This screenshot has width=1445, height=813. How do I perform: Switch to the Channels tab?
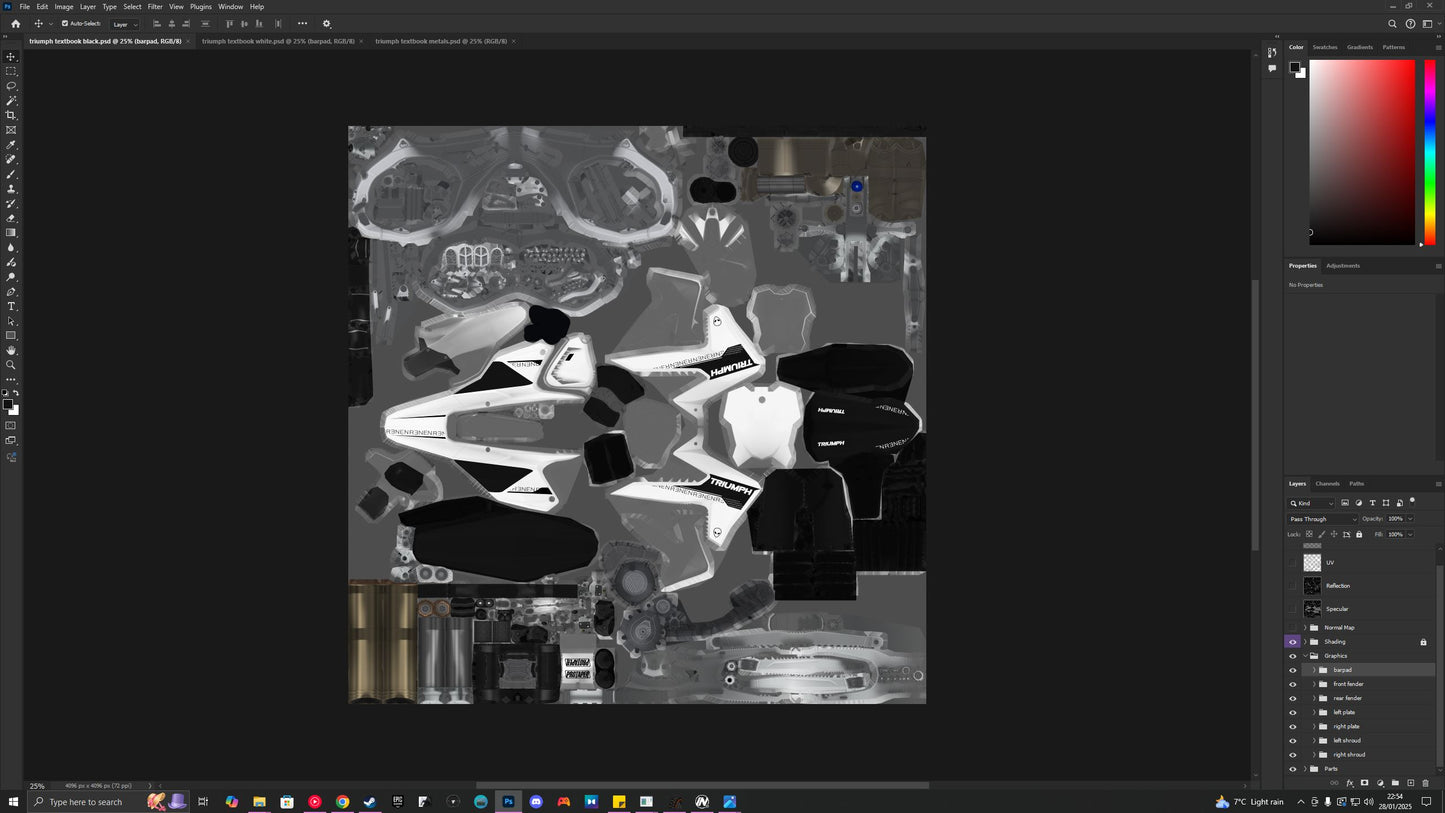click(1327, 483)
